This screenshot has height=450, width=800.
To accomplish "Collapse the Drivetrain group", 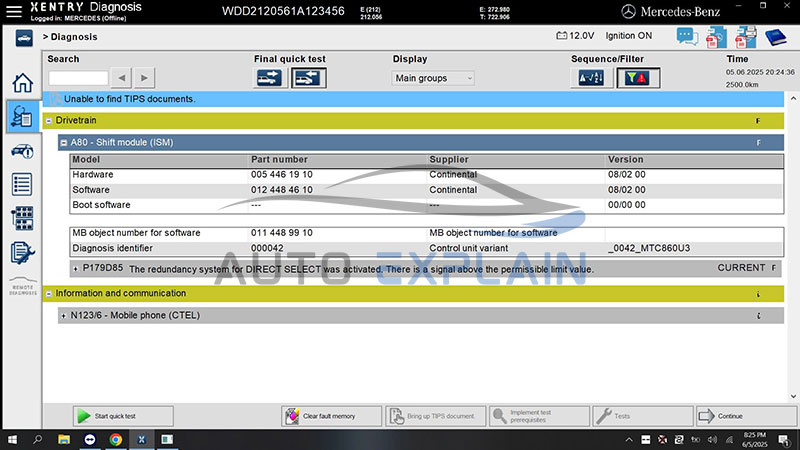I will 48,121.
